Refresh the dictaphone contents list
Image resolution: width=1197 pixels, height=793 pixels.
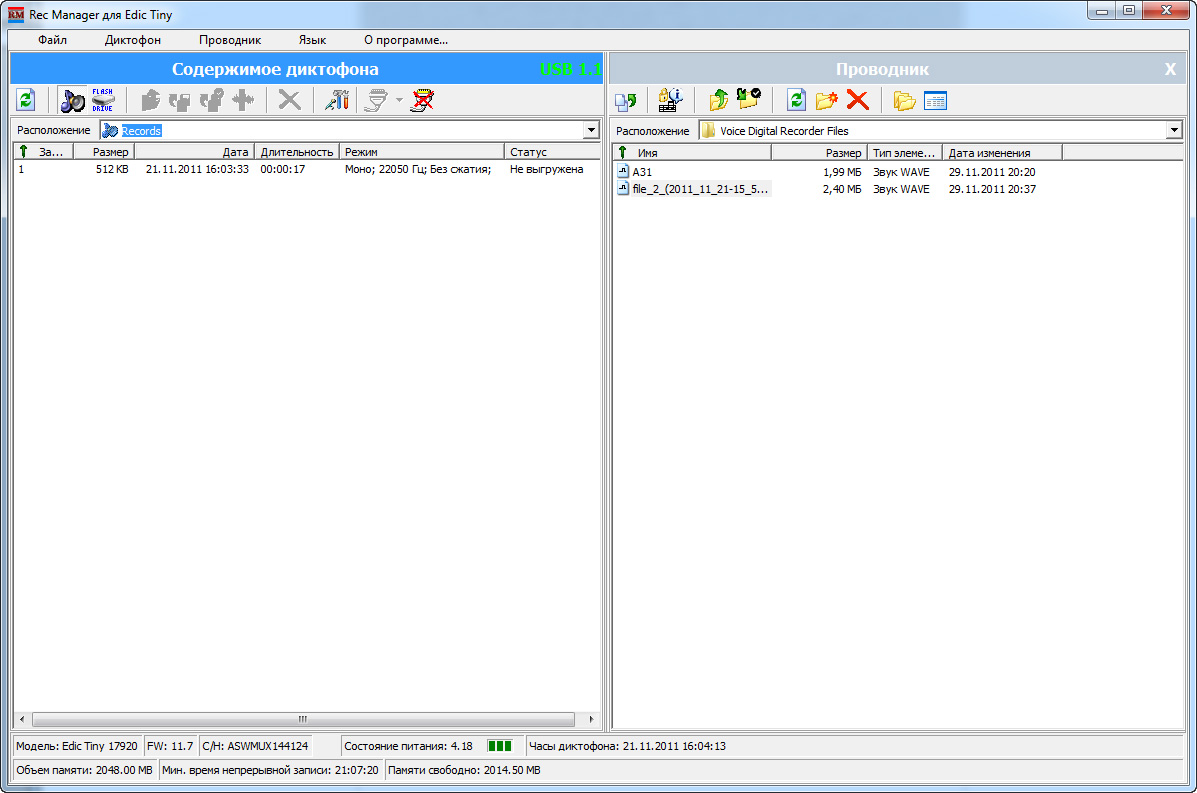(x=26, y=100)
